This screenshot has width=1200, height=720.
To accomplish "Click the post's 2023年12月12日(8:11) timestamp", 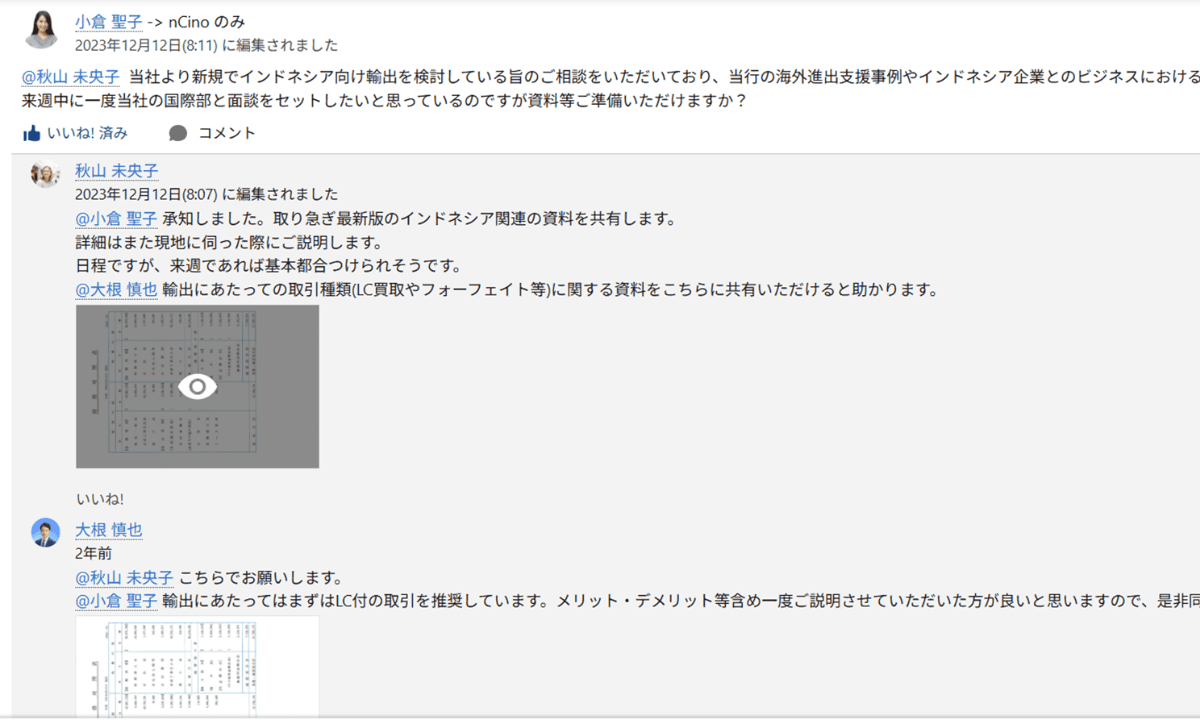I will click(146, 45).
